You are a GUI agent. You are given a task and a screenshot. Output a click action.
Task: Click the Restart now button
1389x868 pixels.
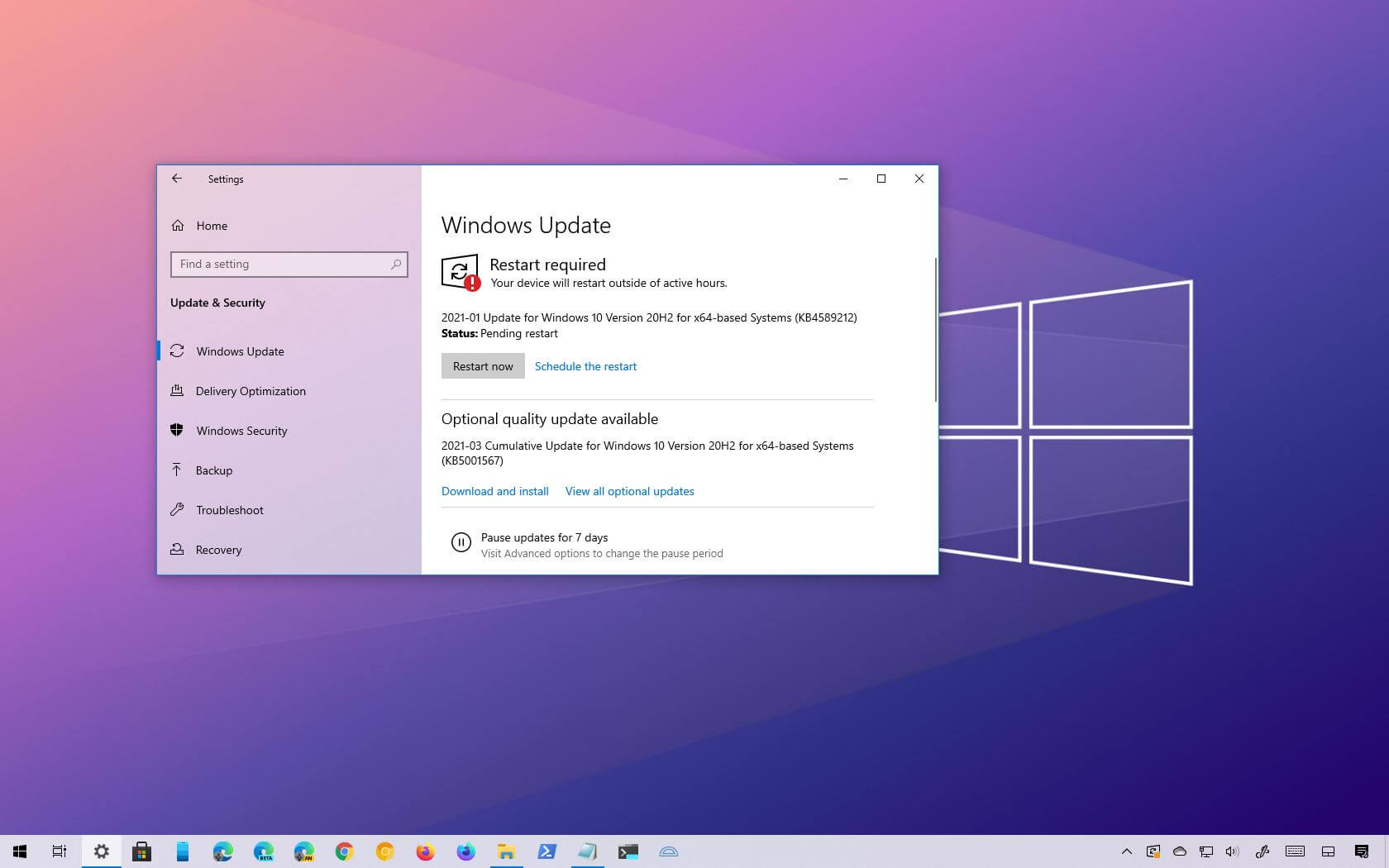pyautogui.click(x=483, y=366)
